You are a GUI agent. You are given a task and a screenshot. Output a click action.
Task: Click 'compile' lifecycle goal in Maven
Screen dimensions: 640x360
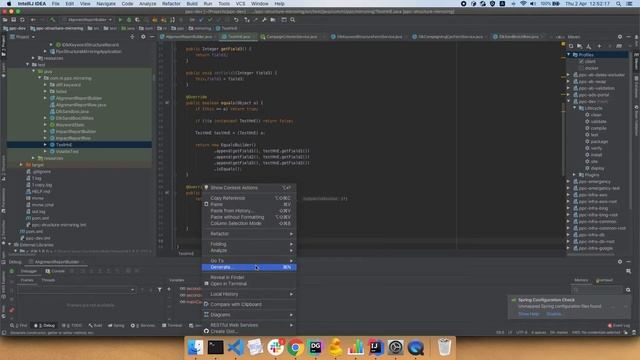point(599,128)
